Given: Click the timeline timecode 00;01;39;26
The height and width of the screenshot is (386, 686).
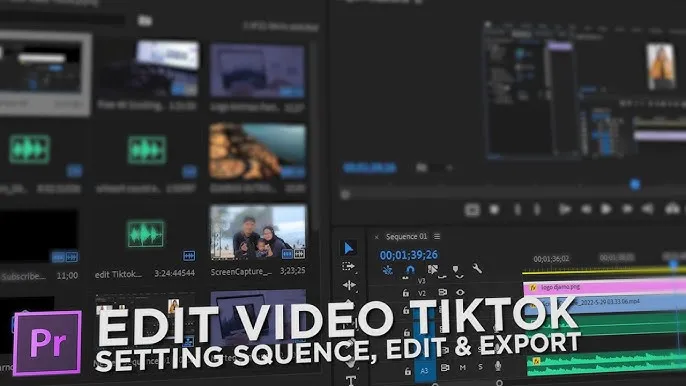Looking at the screenshot, I should (409, 255).
